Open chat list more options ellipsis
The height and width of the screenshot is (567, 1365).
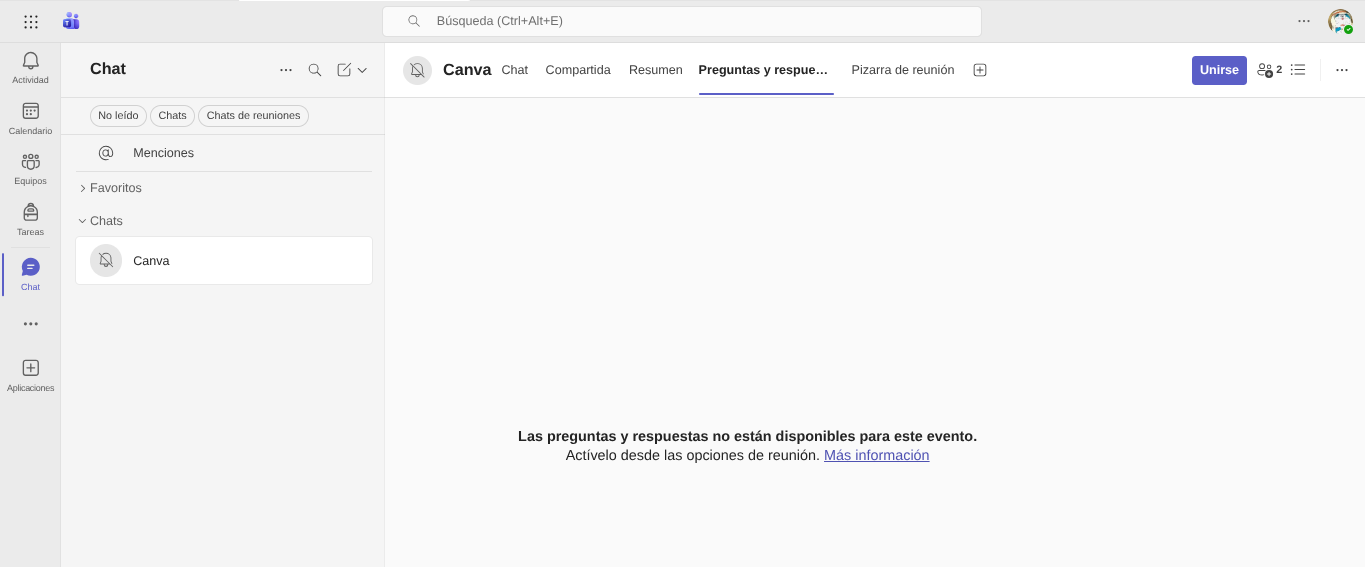286,70
